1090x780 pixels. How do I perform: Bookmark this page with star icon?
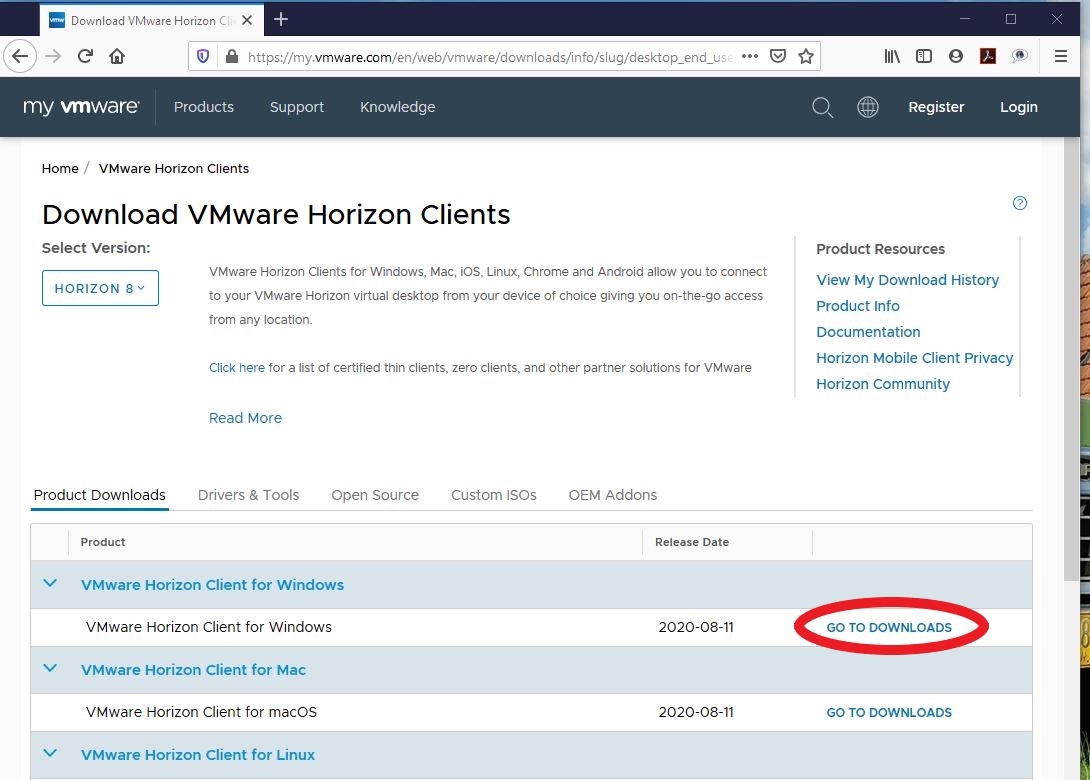coord(806,56)
